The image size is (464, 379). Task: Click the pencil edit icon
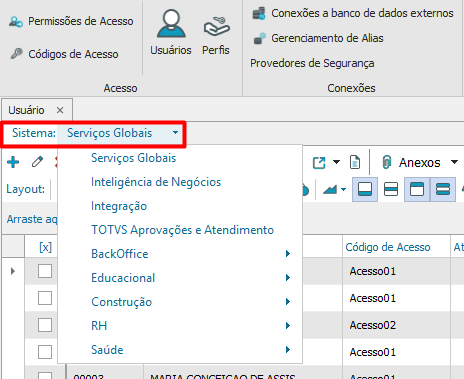(37, 162)
